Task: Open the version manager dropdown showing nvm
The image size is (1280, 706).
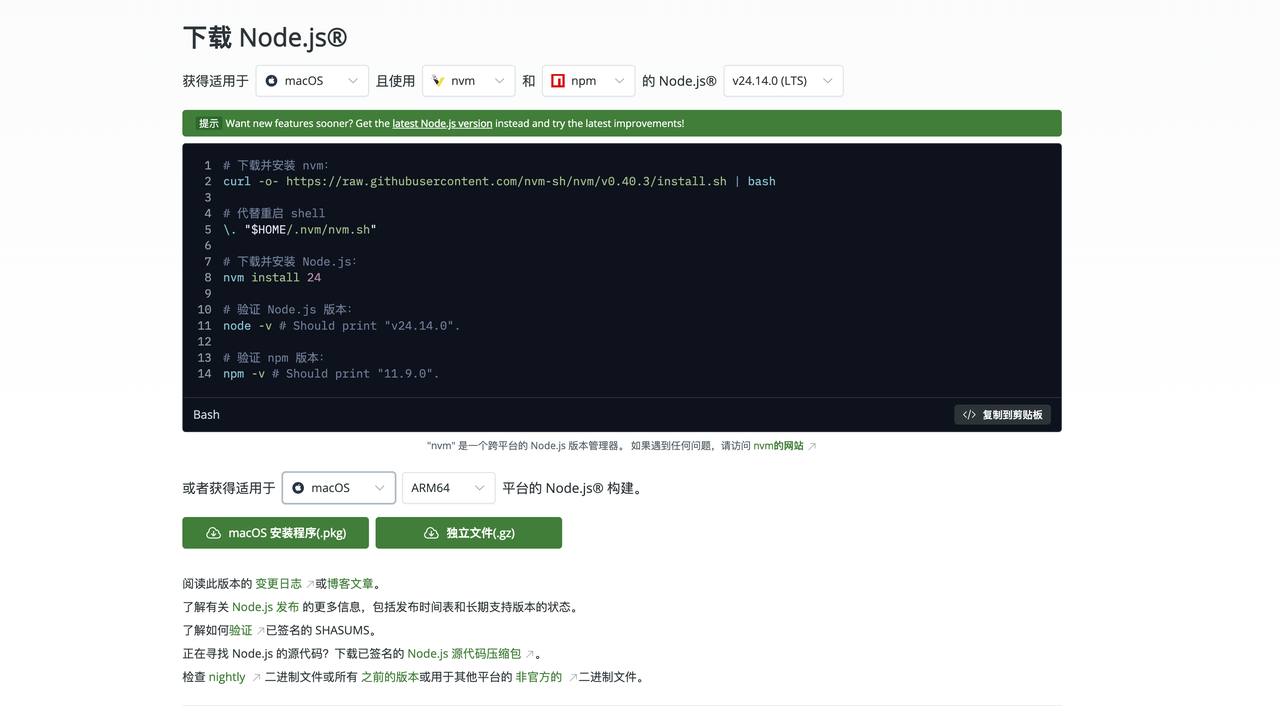Action: click(x=468, y=80)
